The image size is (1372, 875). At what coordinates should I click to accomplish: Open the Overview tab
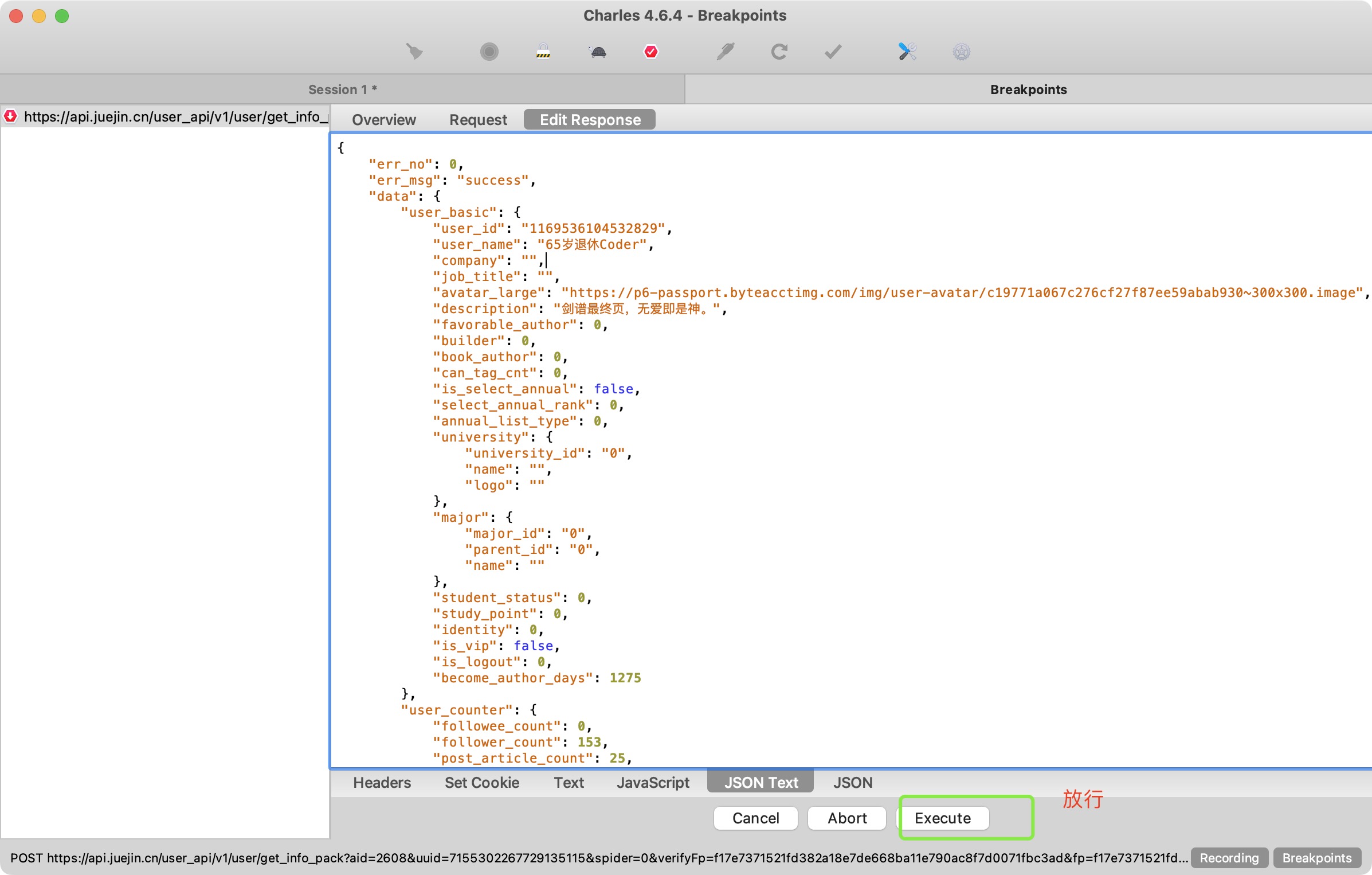(383, 120)
